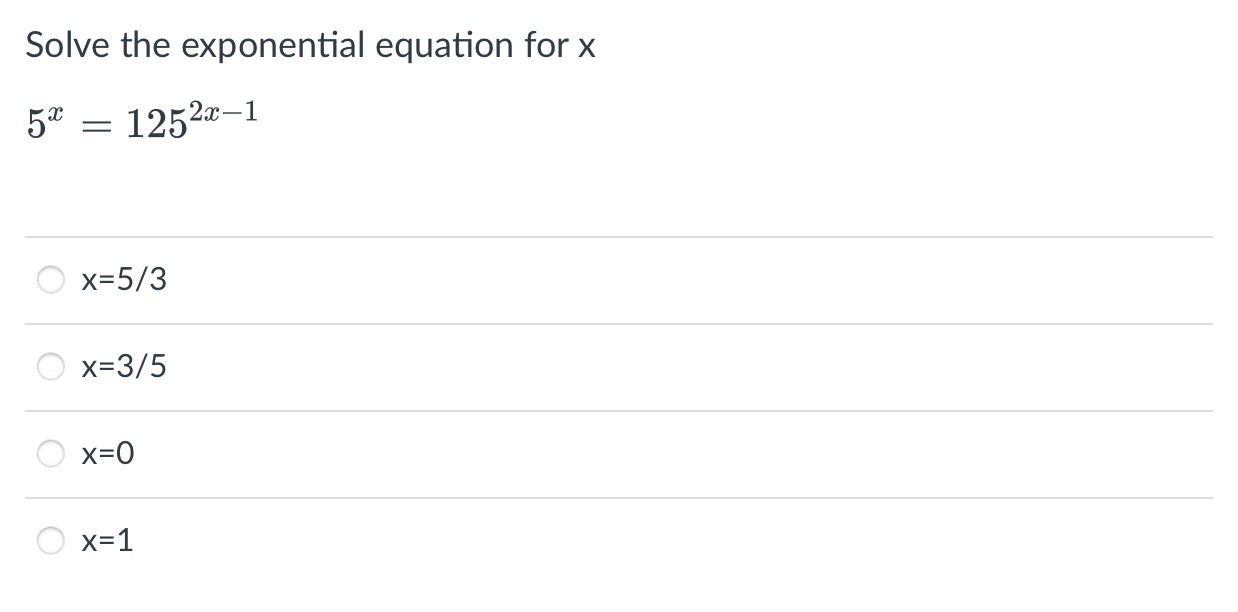Choose the x=1 radio button

point(52,542)
